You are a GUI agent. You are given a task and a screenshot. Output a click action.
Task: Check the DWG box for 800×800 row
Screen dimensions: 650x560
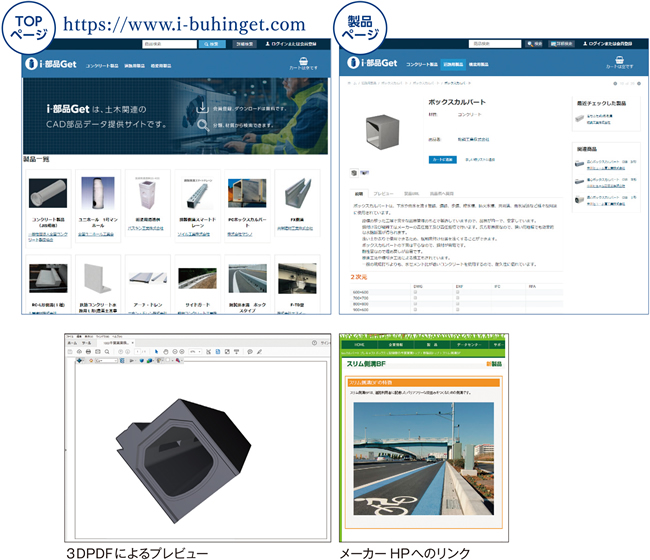(x=415, y=303)
